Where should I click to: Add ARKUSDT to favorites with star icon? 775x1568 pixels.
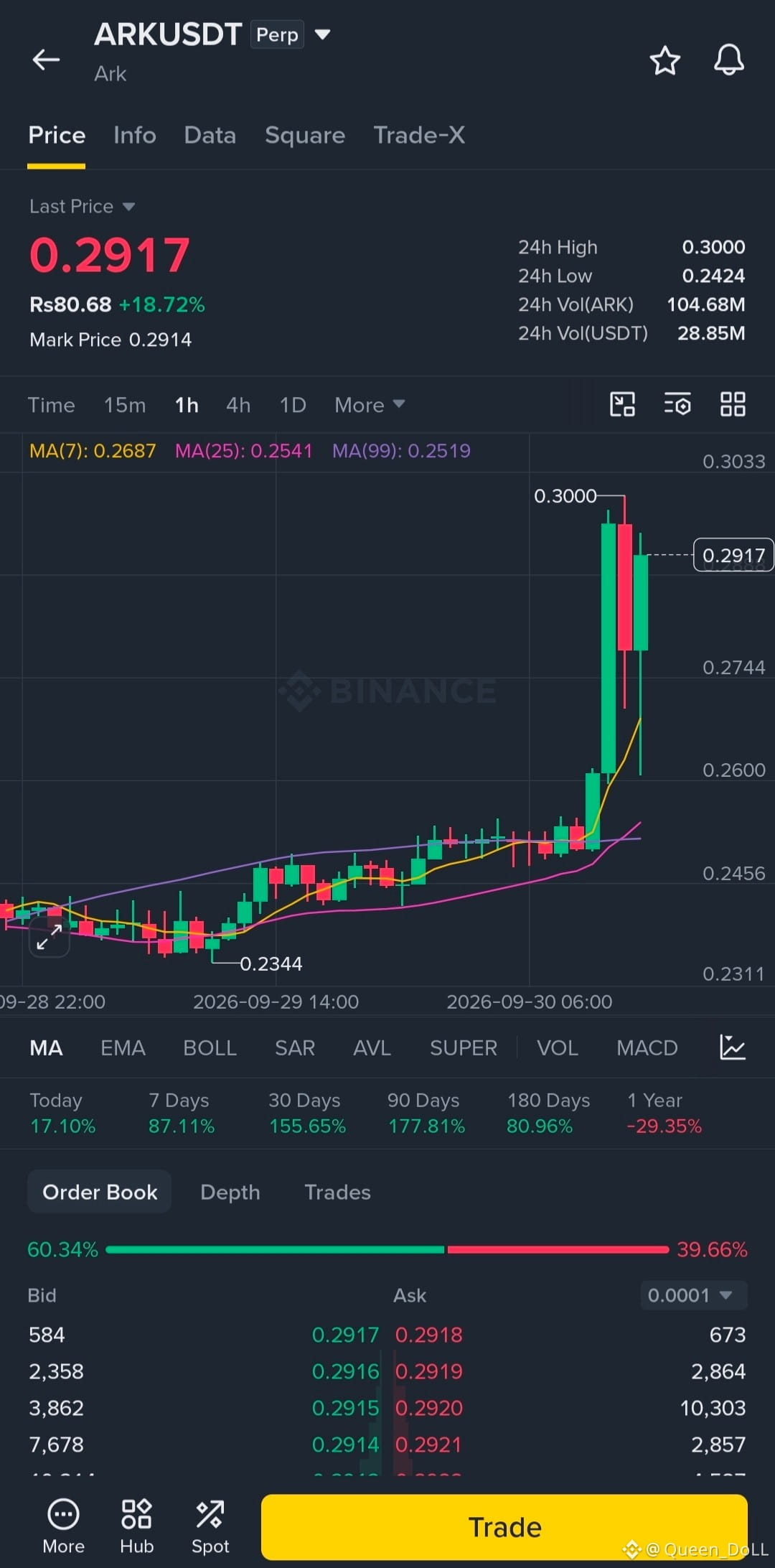coord(664,60)
